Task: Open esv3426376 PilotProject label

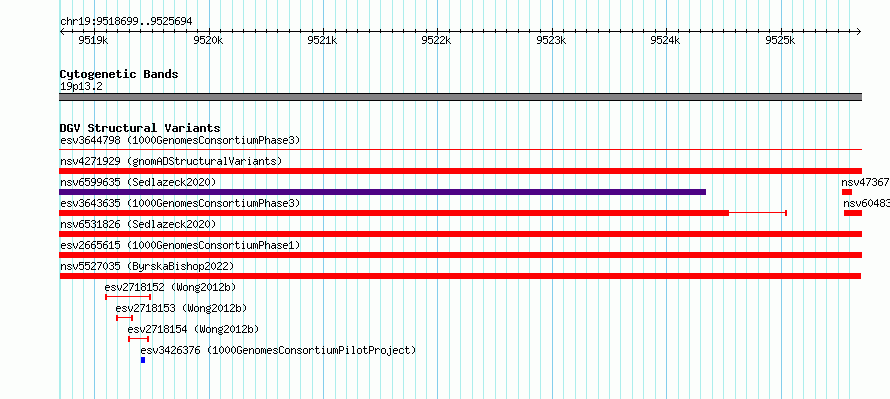Action: (x=278, y=350)
